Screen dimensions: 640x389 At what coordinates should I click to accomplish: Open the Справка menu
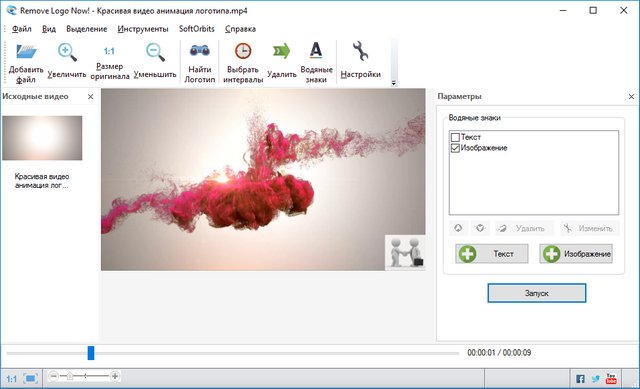click(240, 29)
